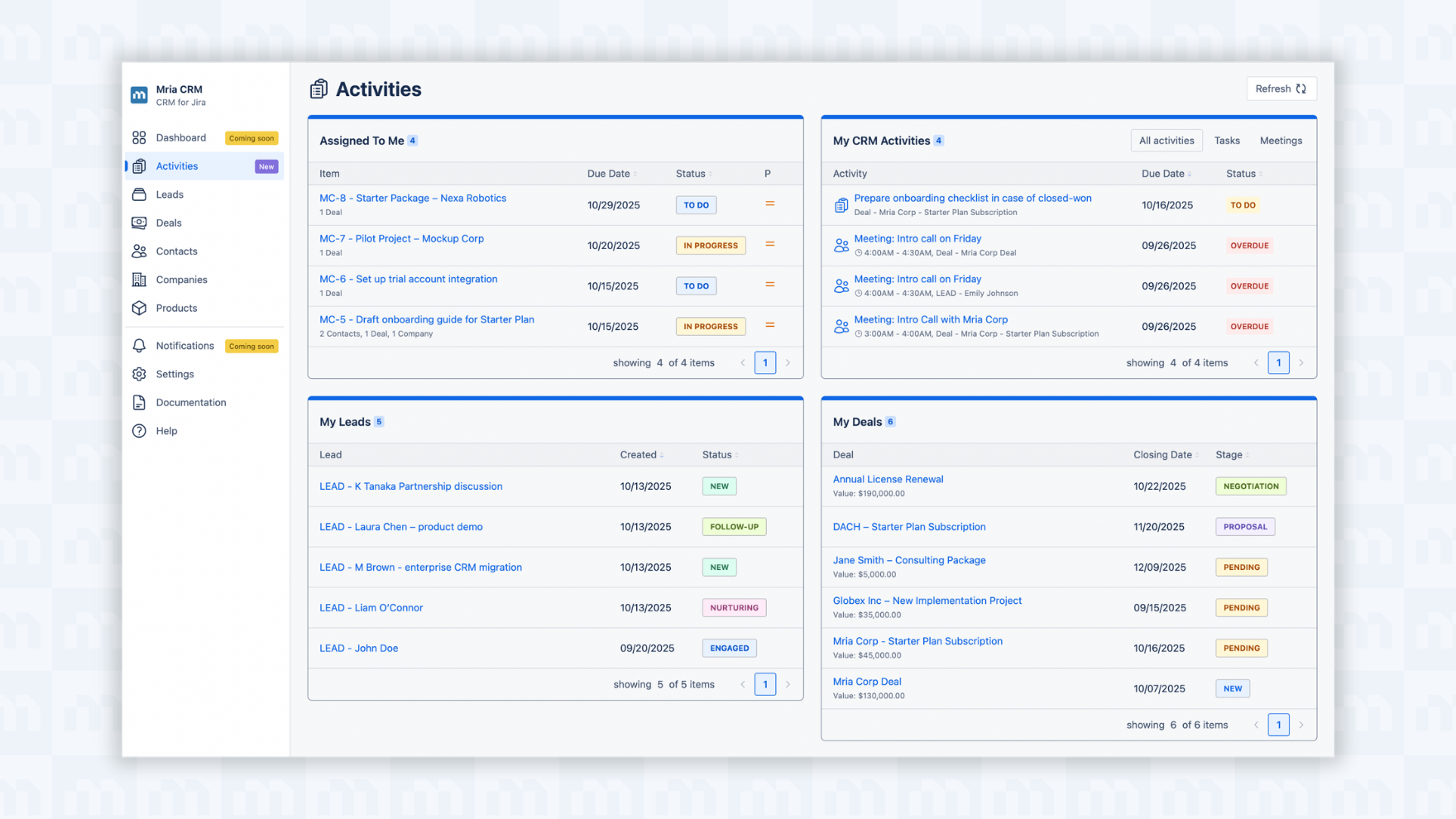The width and height of the screenshot is (1456, 819).
Task: Open Help via its question mark icon
Action: [139, 431]
